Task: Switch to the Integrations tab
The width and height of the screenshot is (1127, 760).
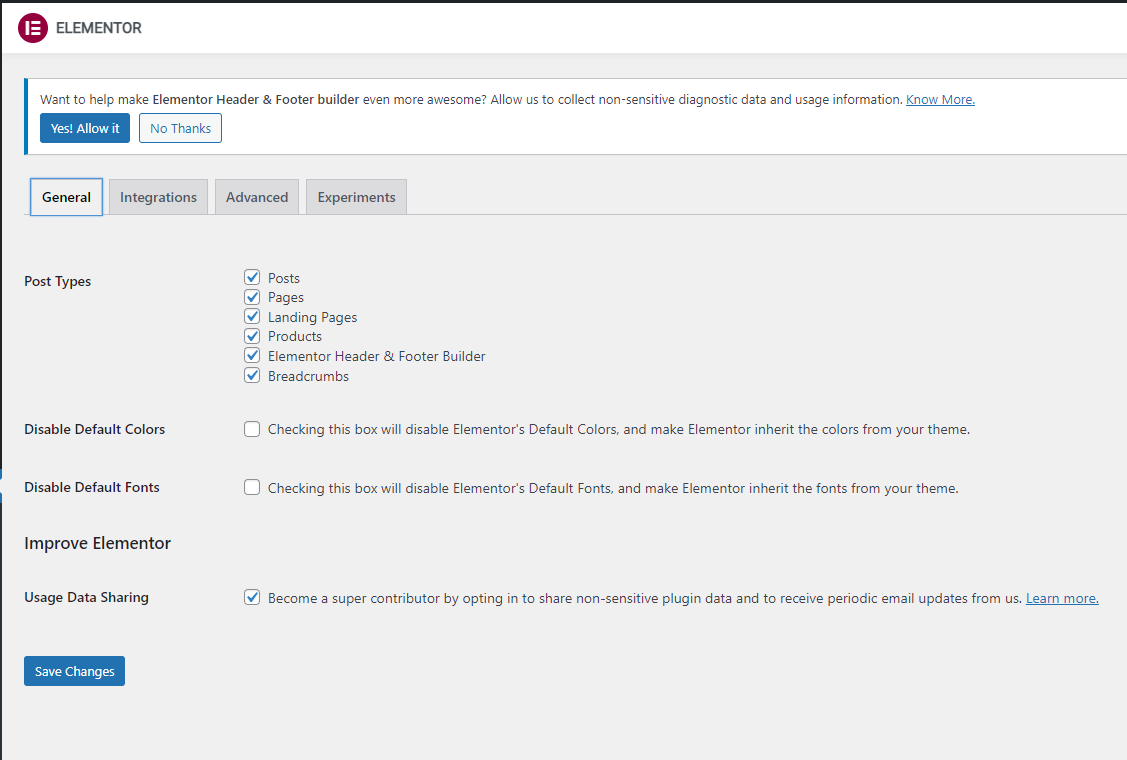Action: [x=158, y=197]
